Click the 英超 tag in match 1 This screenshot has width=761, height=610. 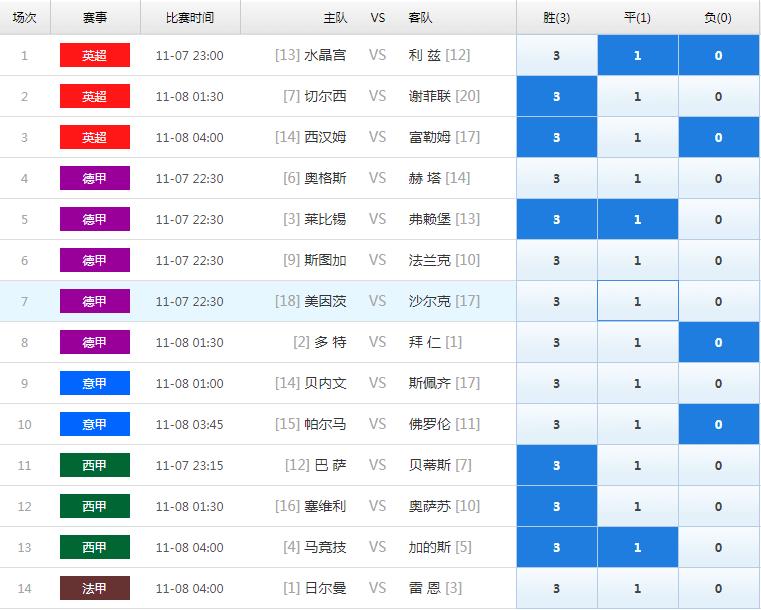click(x=95, y=55)
